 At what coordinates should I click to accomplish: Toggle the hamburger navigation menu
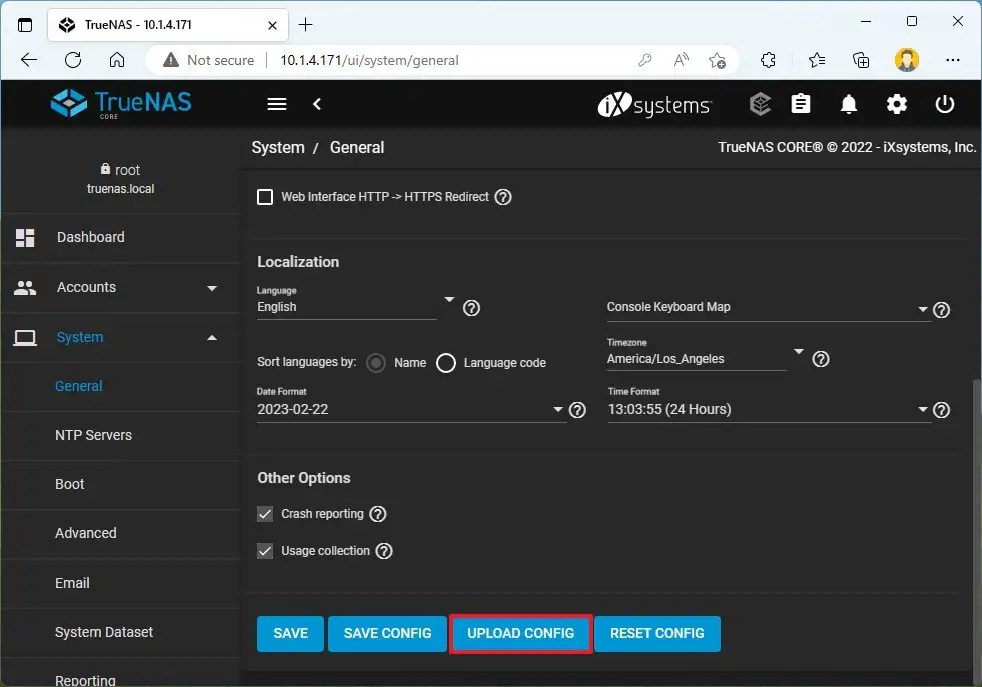(x=276, y=104)
